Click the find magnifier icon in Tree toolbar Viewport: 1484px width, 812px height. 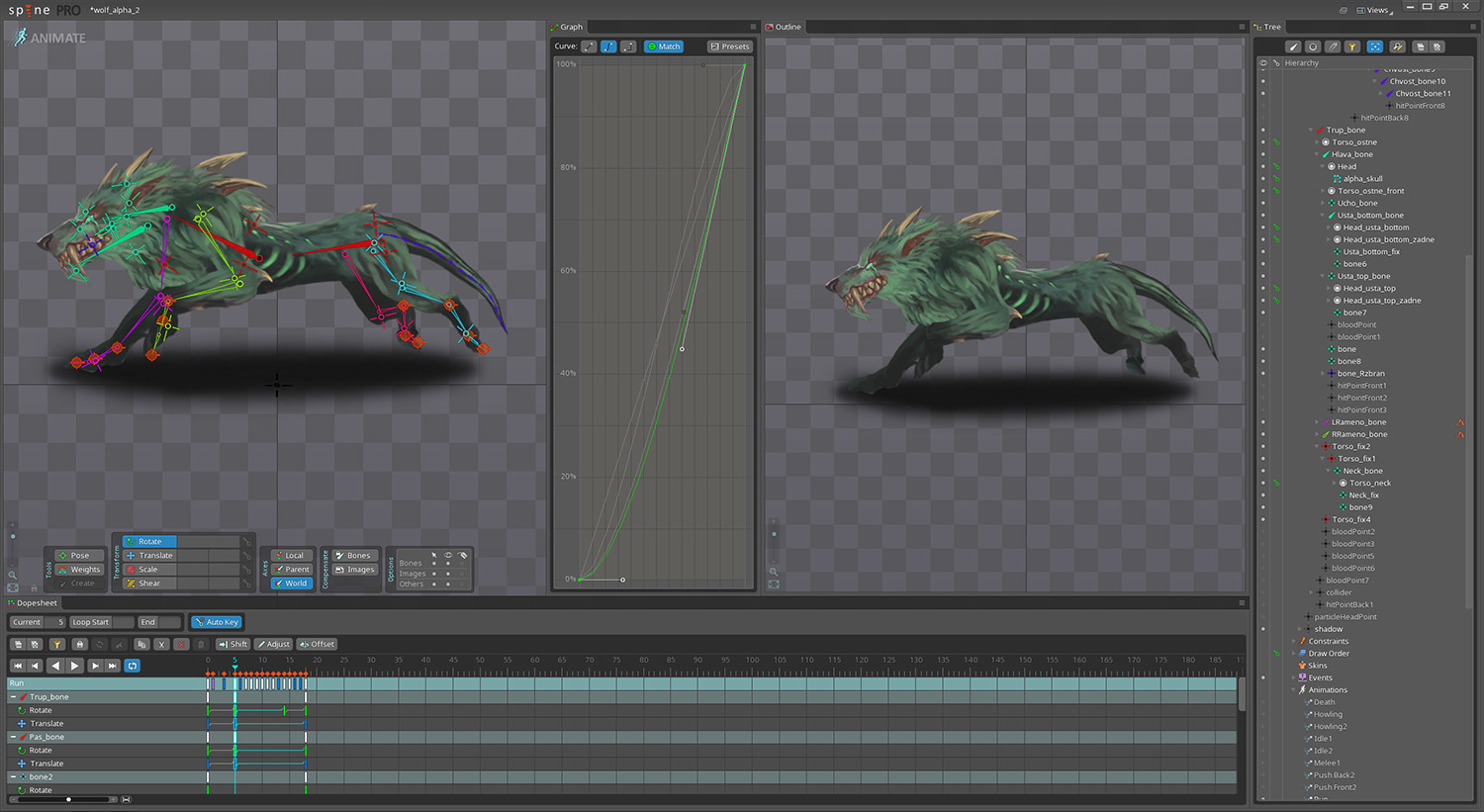pyautogui.click(x=1397, y=46)
